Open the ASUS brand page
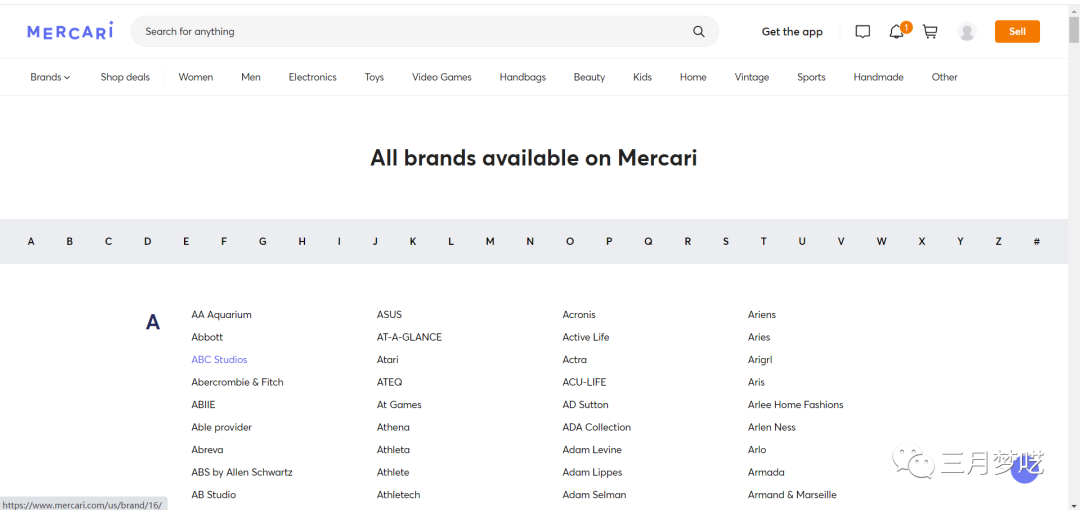This screenshot has height=510, width=1080. pos(389,315)
